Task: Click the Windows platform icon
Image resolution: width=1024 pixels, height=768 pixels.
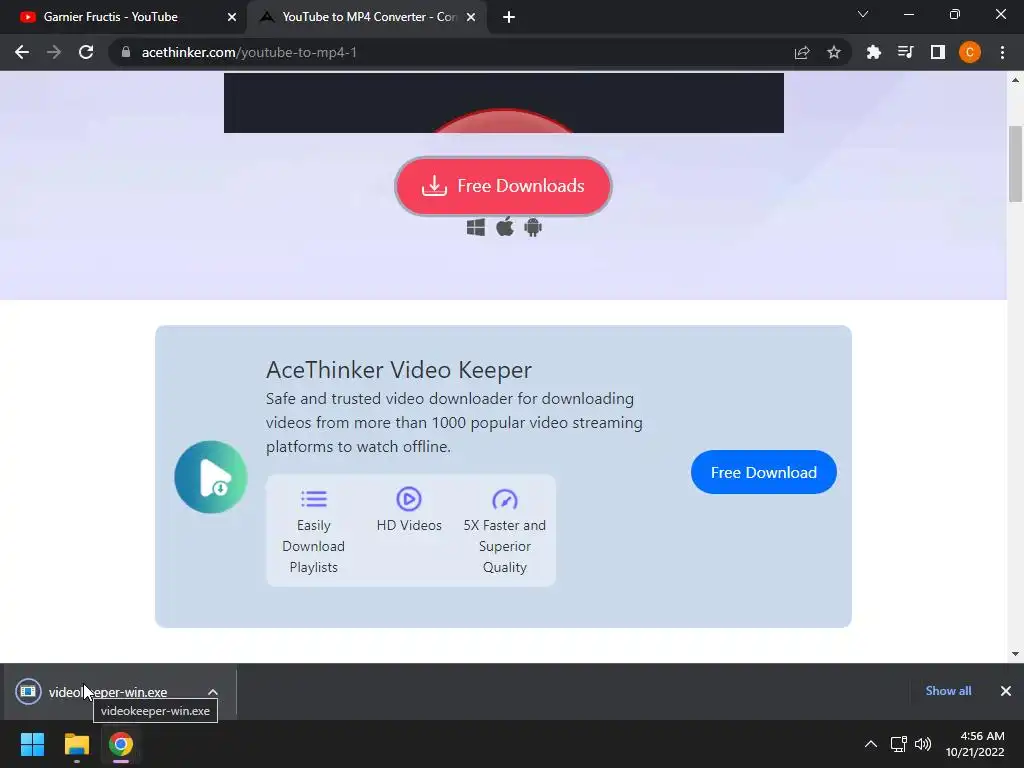Action: tap(476, 227)
